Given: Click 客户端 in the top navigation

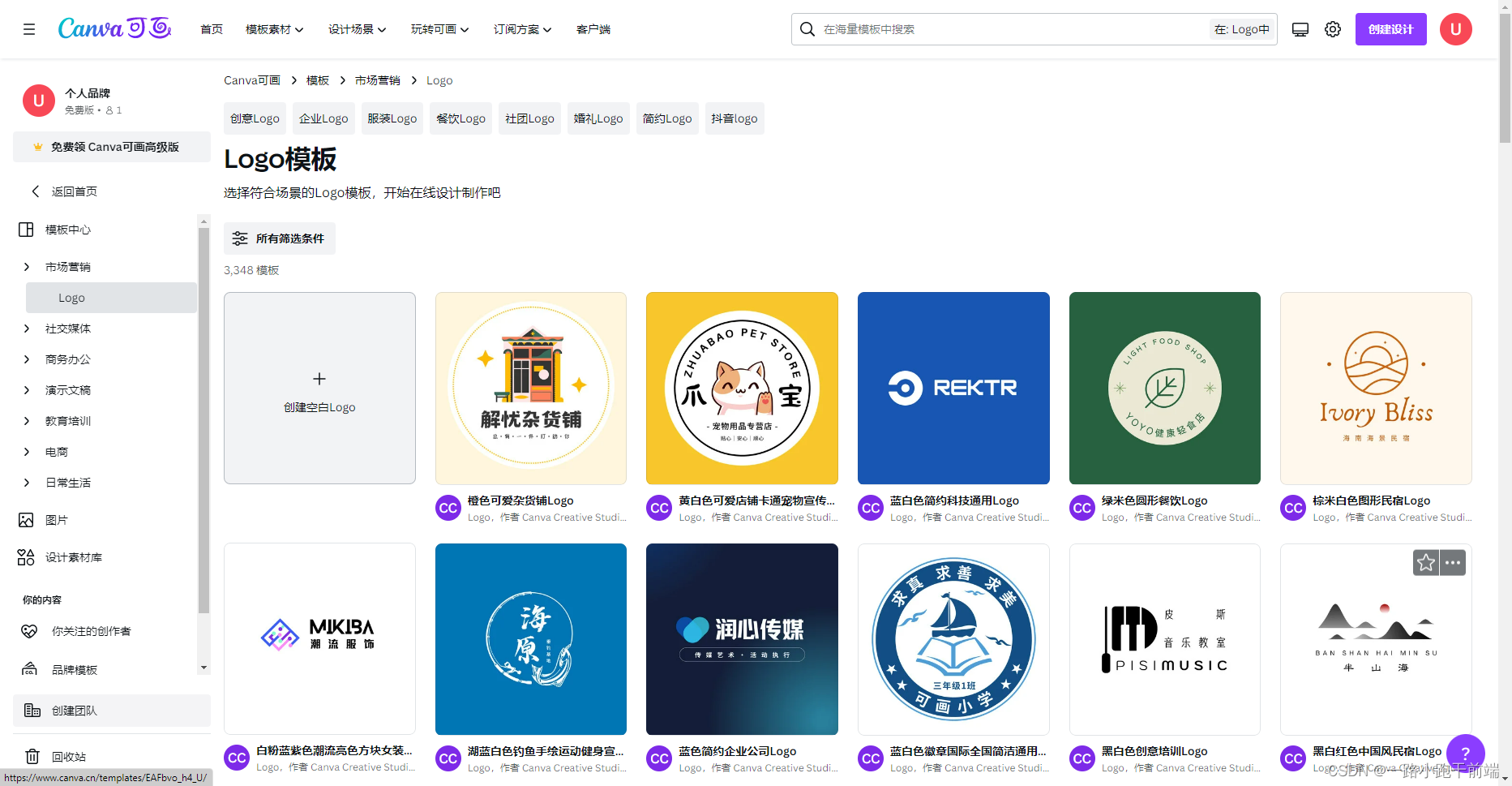Looking at the screenshot, I should point(593,28).
